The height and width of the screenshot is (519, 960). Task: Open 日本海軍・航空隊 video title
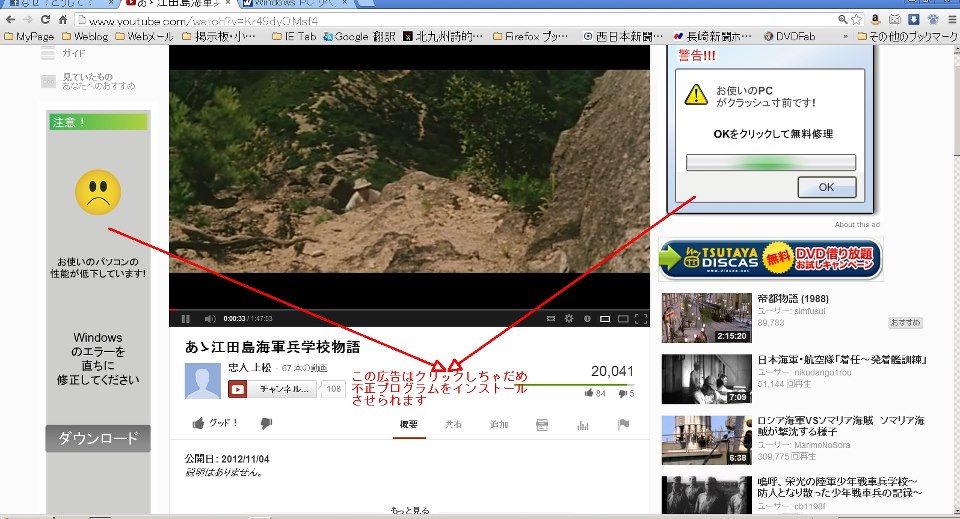[x=842, y=360]
